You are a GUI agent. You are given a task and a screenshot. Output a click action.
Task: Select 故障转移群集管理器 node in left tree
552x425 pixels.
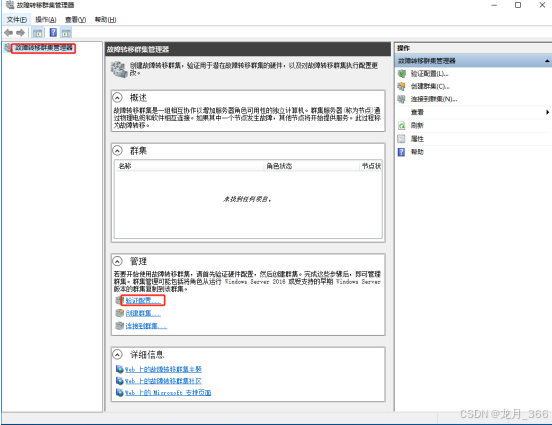pyautogui.click(x=44, y=48)
